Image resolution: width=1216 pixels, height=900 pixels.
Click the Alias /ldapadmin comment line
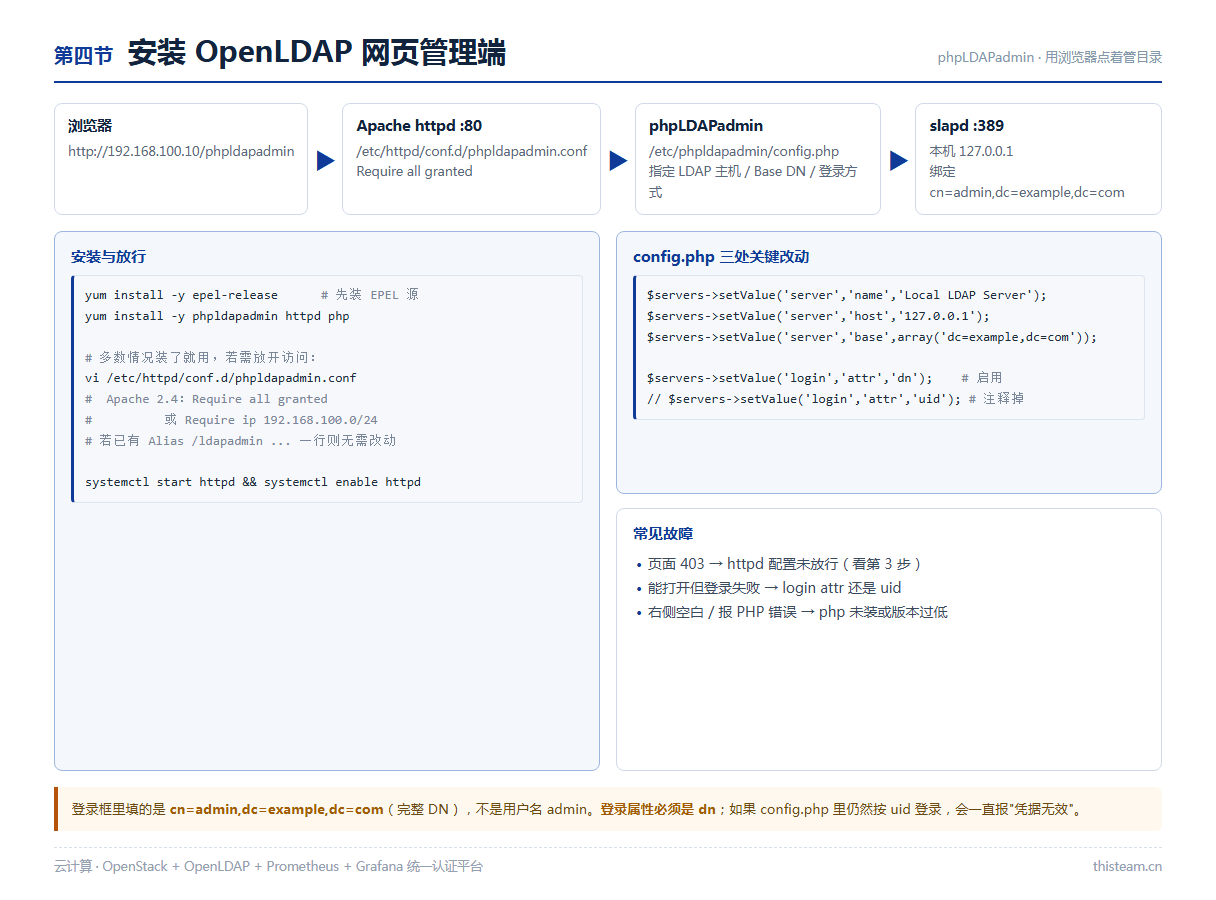[x=240, y=441]
